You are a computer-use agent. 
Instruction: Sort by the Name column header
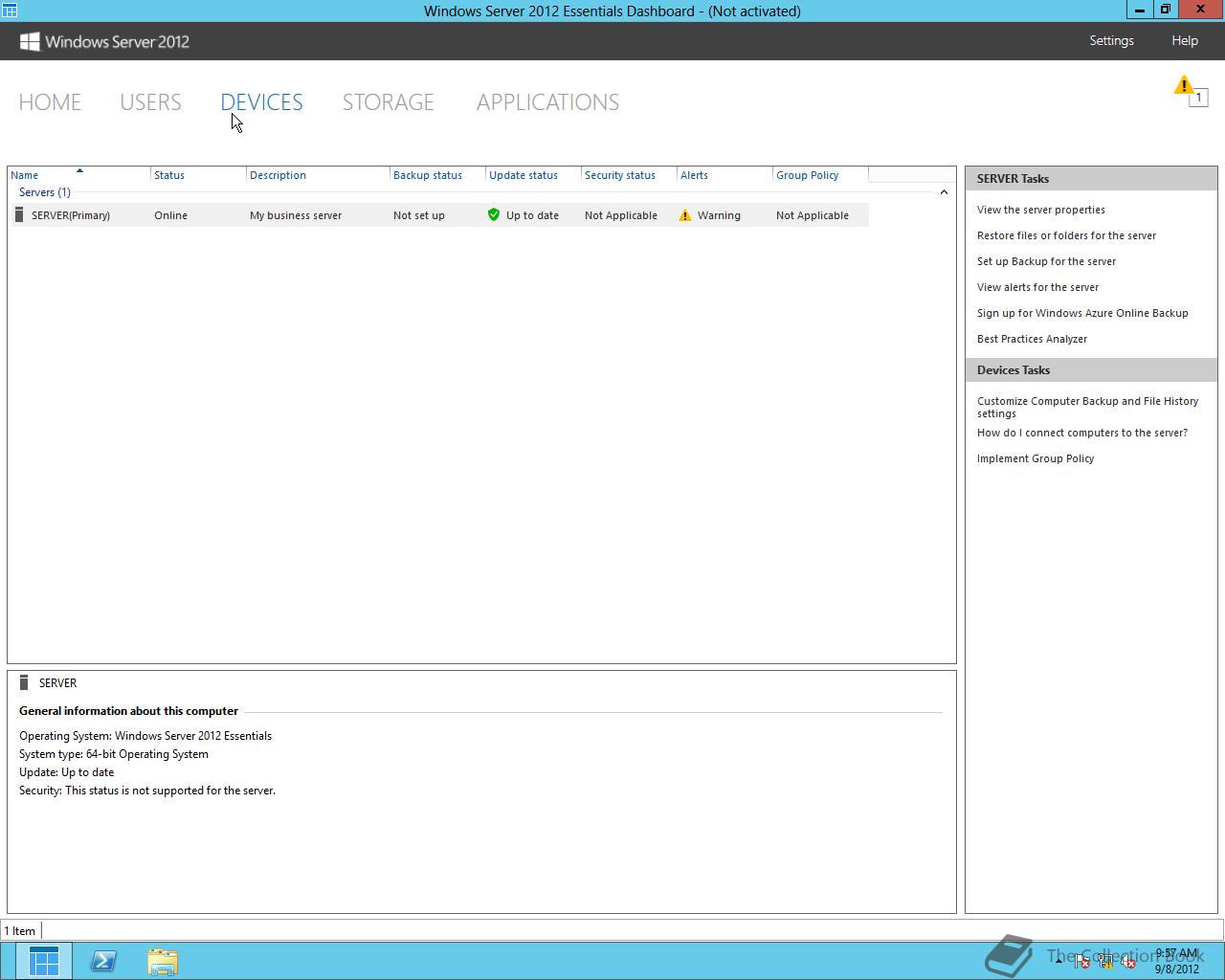(79, 175)
